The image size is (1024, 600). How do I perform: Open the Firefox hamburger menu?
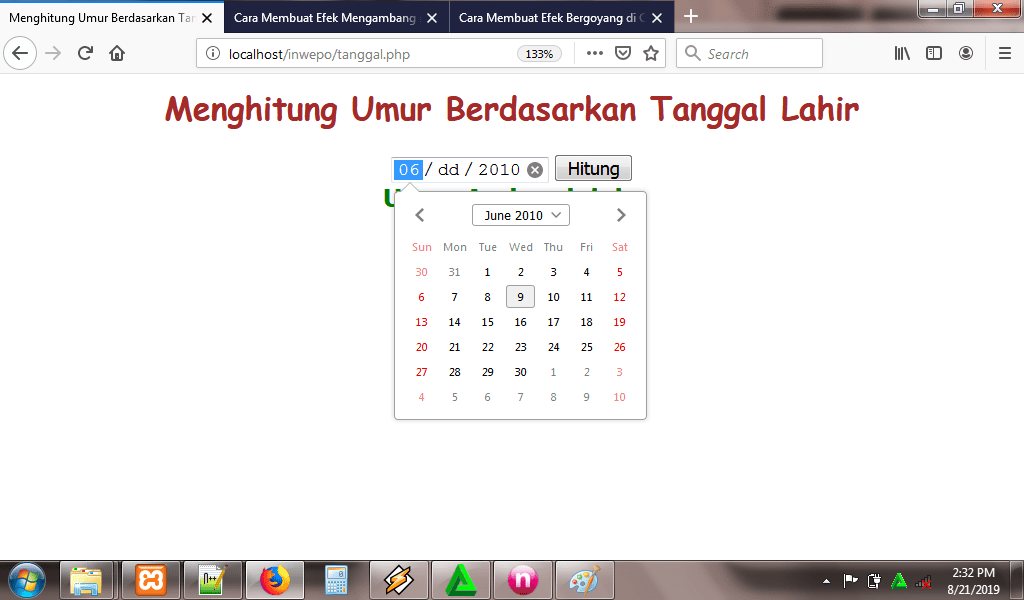click(x=1005, y=54)
